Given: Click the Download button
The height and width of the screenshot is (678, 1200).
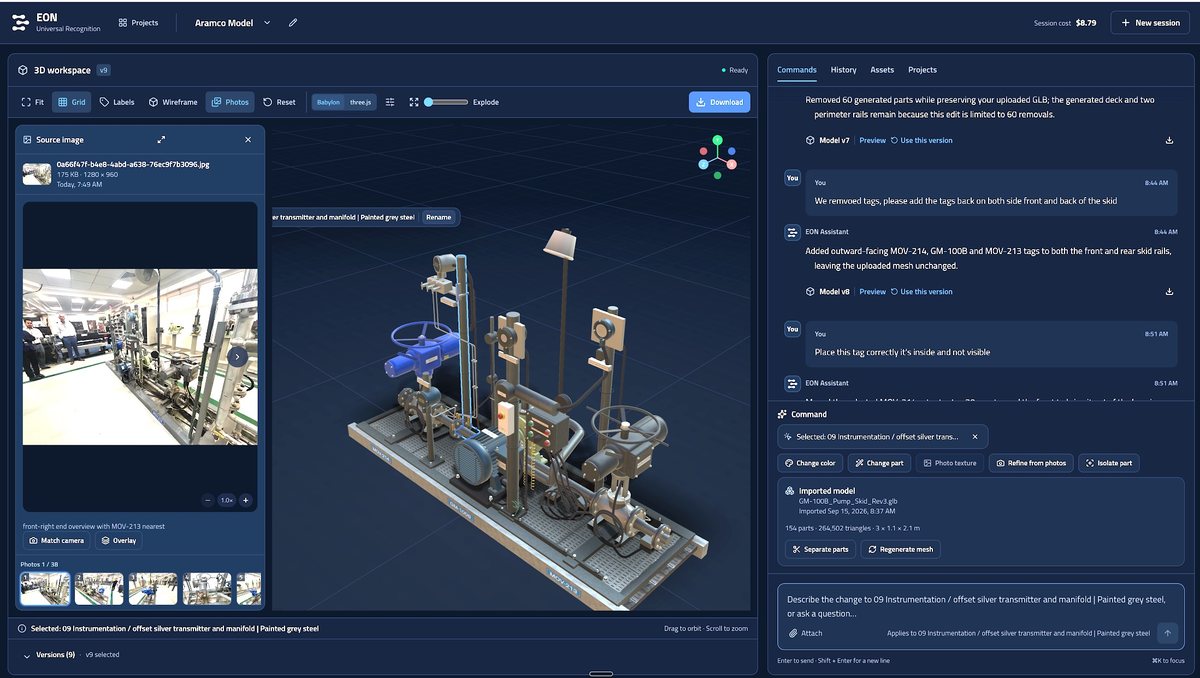Looking at the screenshot, I should point(719,102).
